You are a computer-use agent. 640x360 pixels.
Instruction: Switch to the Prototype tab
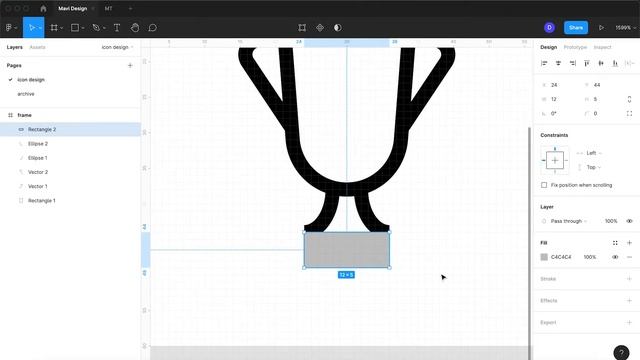pos(575,47)
